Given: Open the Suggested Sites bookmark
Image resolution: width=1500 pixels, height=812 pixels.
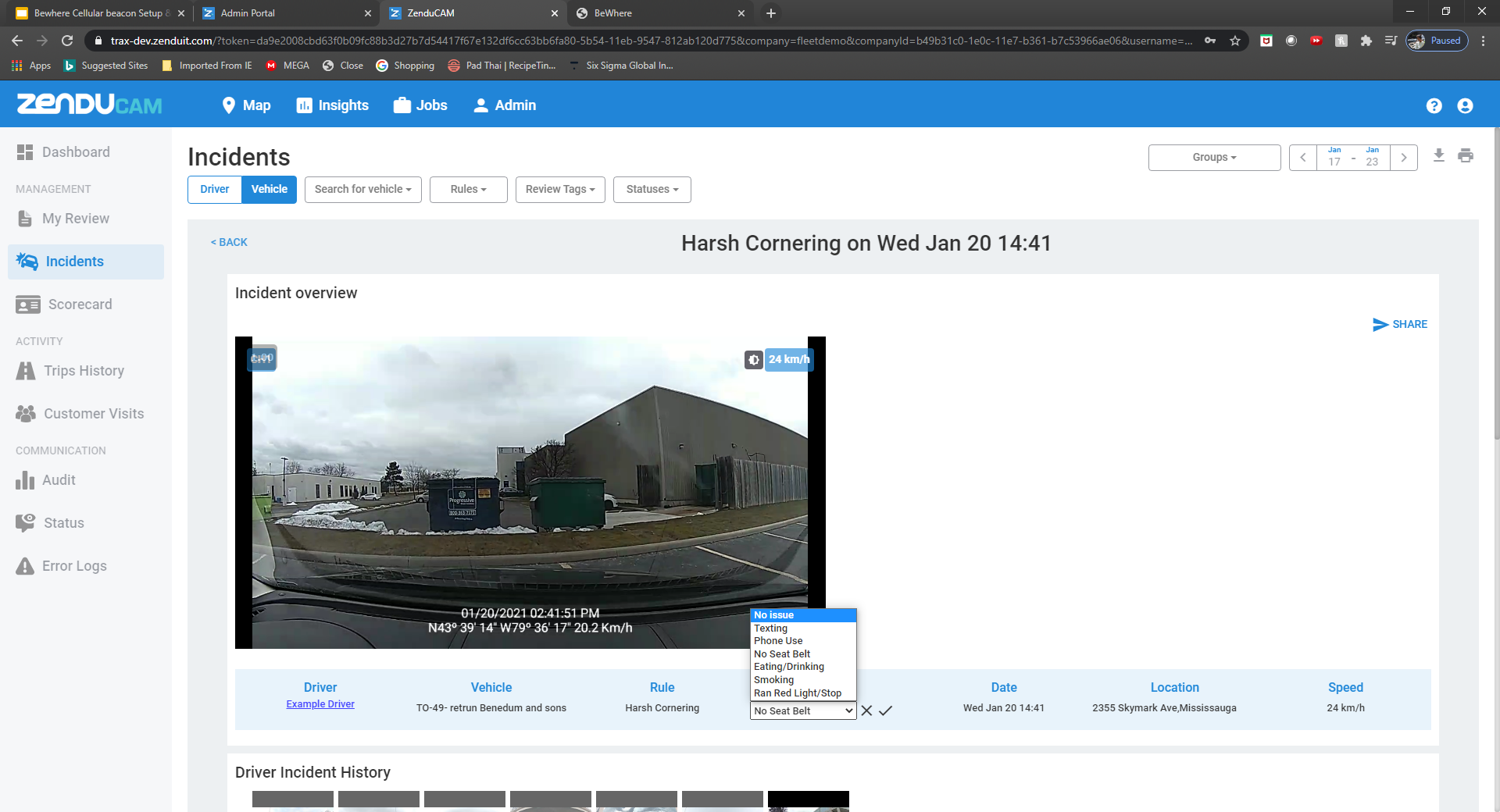Looking at the screenshot, I should click(x=106, y=66).
